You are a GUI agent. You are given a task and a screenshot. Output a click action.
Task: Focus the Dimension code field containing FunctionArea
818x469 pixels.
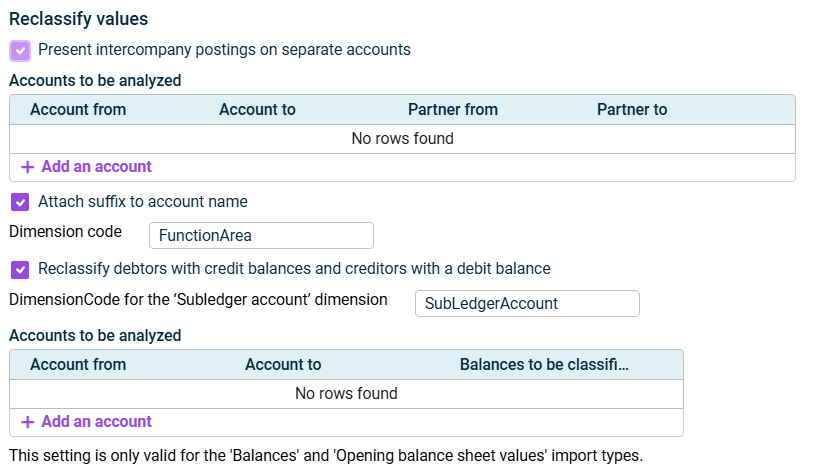click(x=260, y=236)
